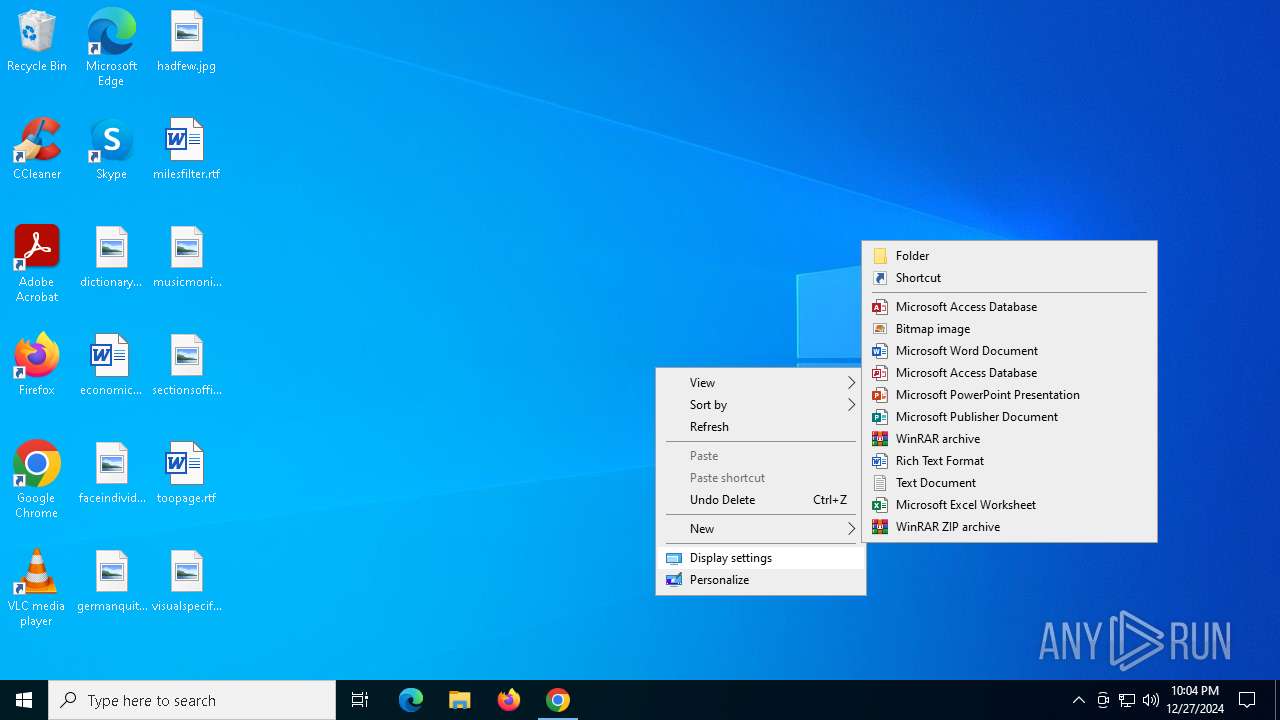Screen dimensions: 1280x720
Task: Create a new Folder
Action: click(1009, 256)
